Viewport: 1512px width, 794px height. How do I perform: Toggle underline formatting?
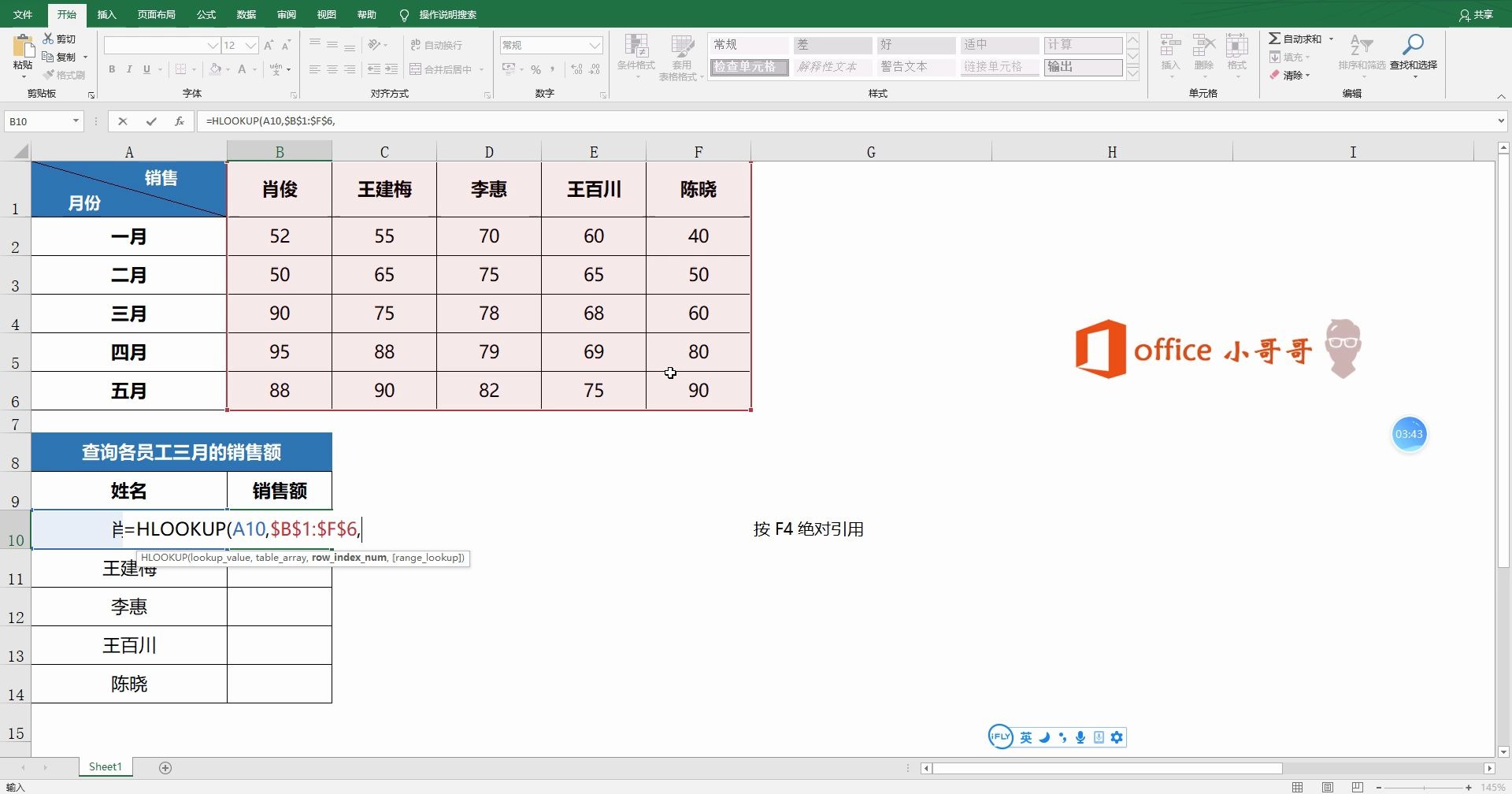click(146, 69)
